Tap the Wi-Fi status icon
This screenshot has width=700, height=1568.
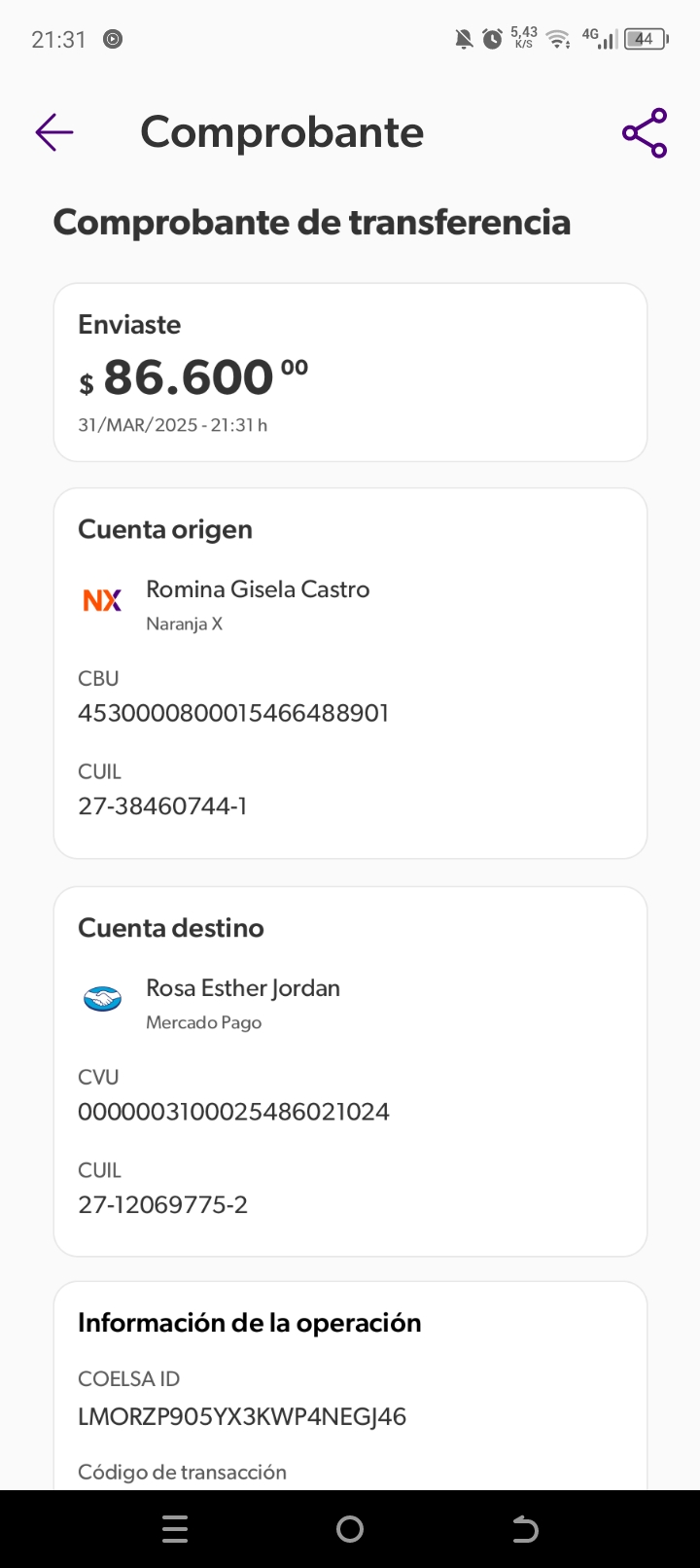pos(558,39)
